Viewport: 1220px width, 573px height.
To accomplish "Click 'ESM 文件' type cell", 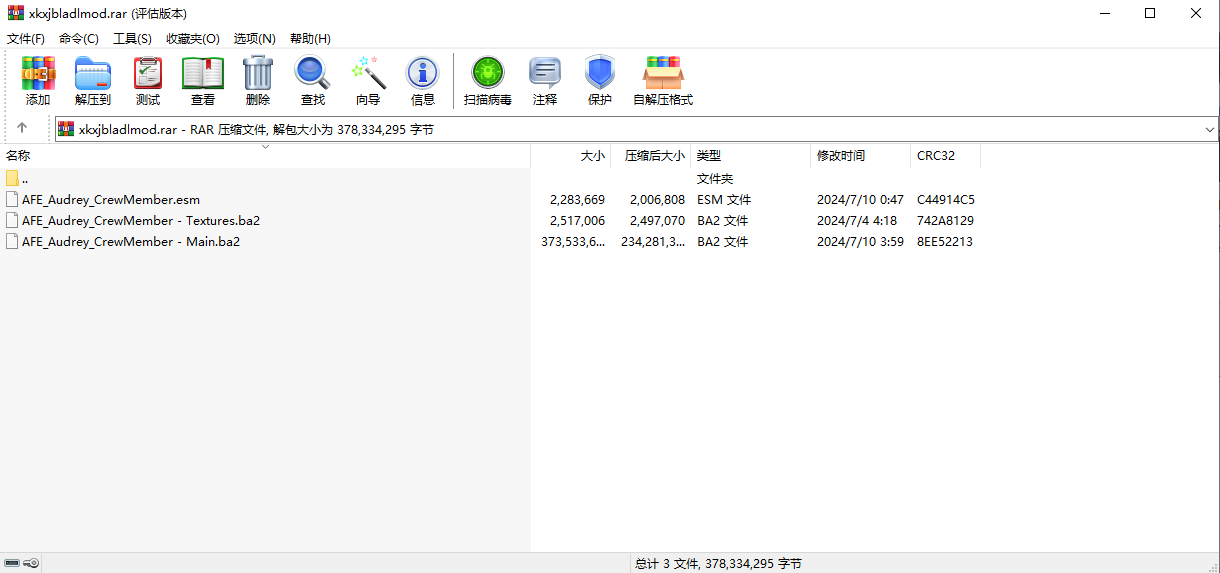I will coord(724,200).
